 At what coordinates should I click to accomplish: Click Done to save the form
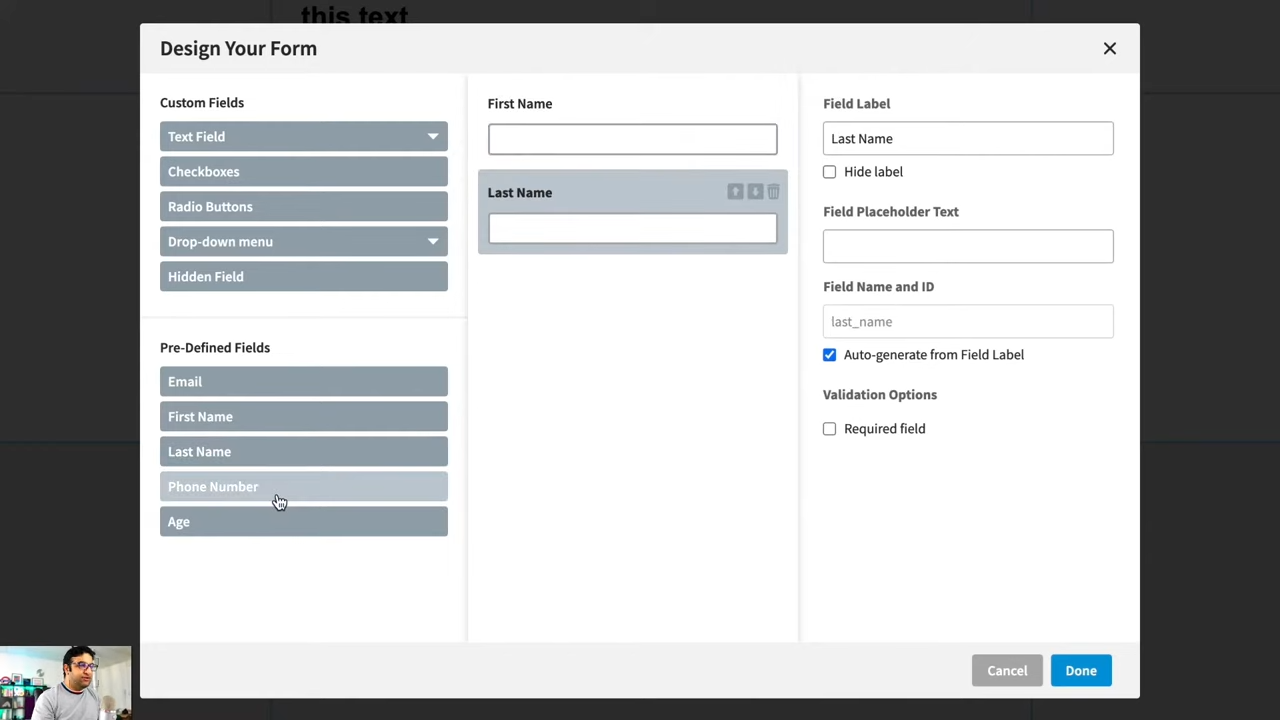pyautogui.click(x=1080, y=671)
